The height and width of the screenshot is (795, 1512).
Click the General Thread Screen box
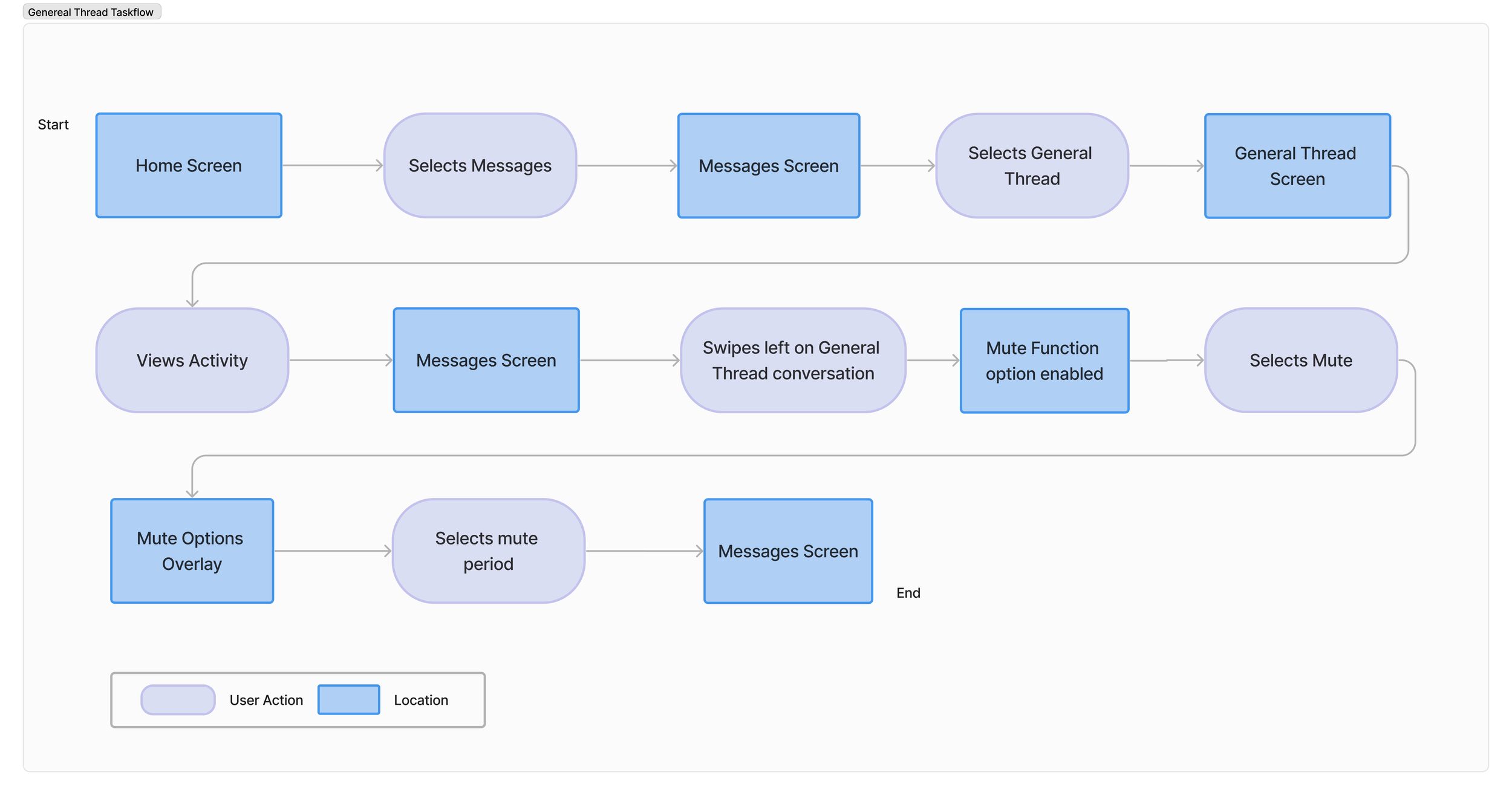(x=1297, y=166)
